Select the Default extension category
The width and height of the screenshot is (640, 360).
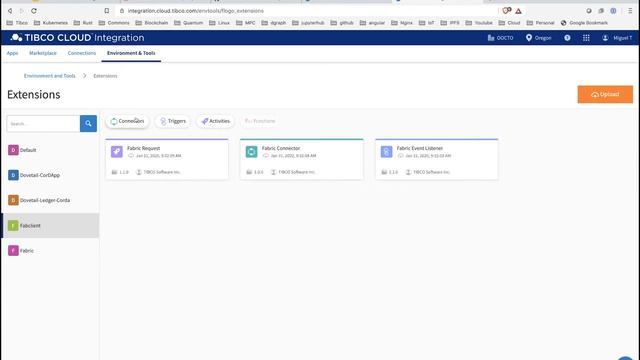(50, 150)
